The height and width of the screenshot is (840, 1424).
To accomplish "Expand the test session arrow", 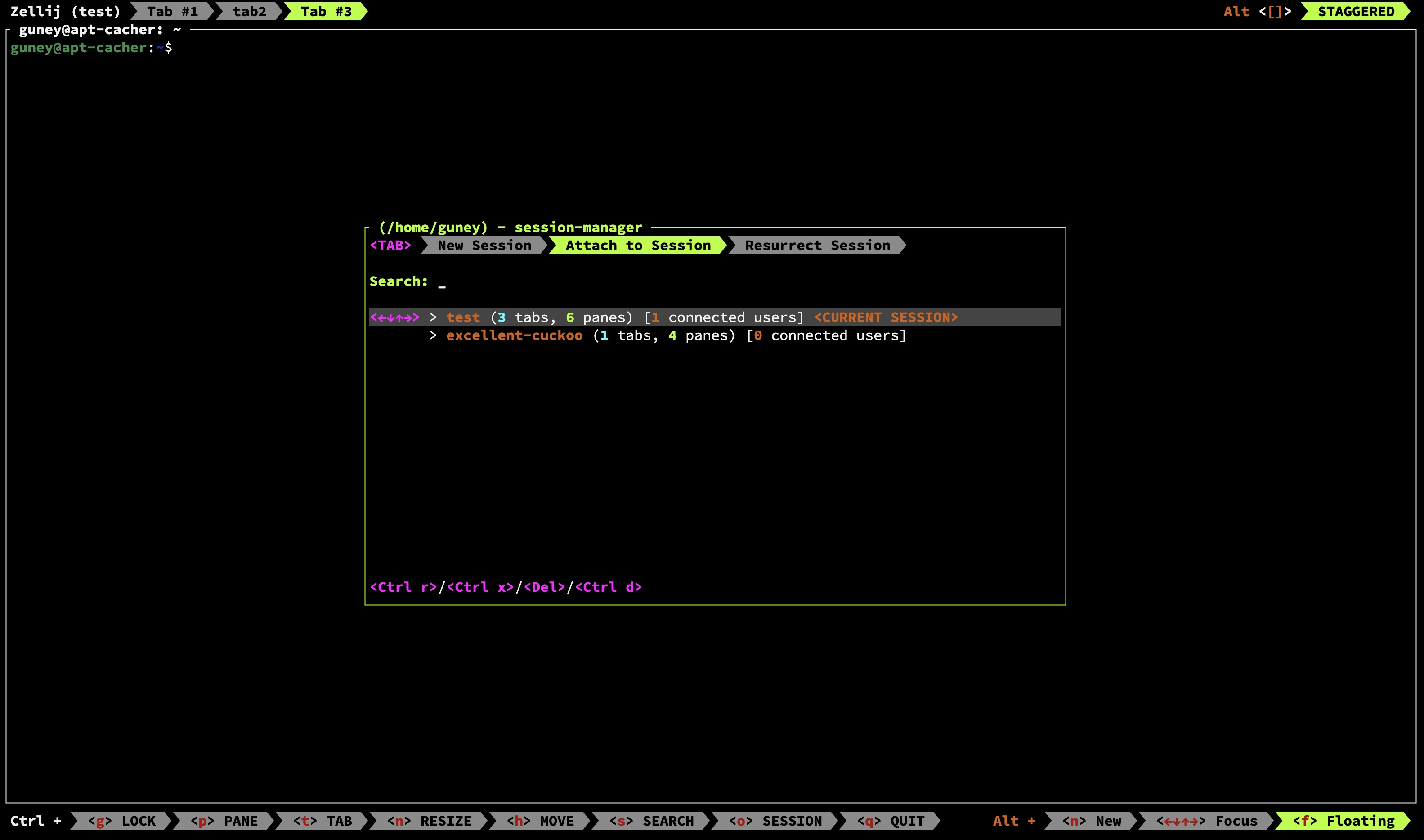I will [x=433, y=317].
